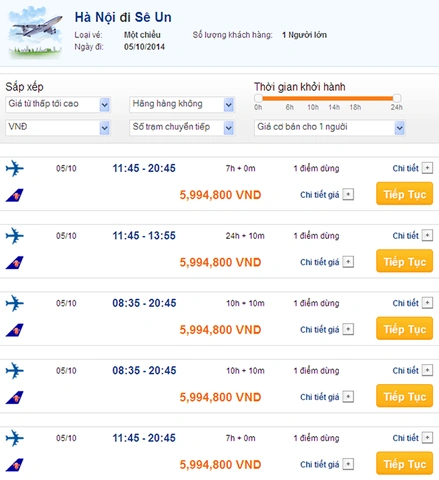Open the Số trạm chuyển tiếp dropdown
The height and width of the screenshot is (480, 439).
[x=182, y=128]
